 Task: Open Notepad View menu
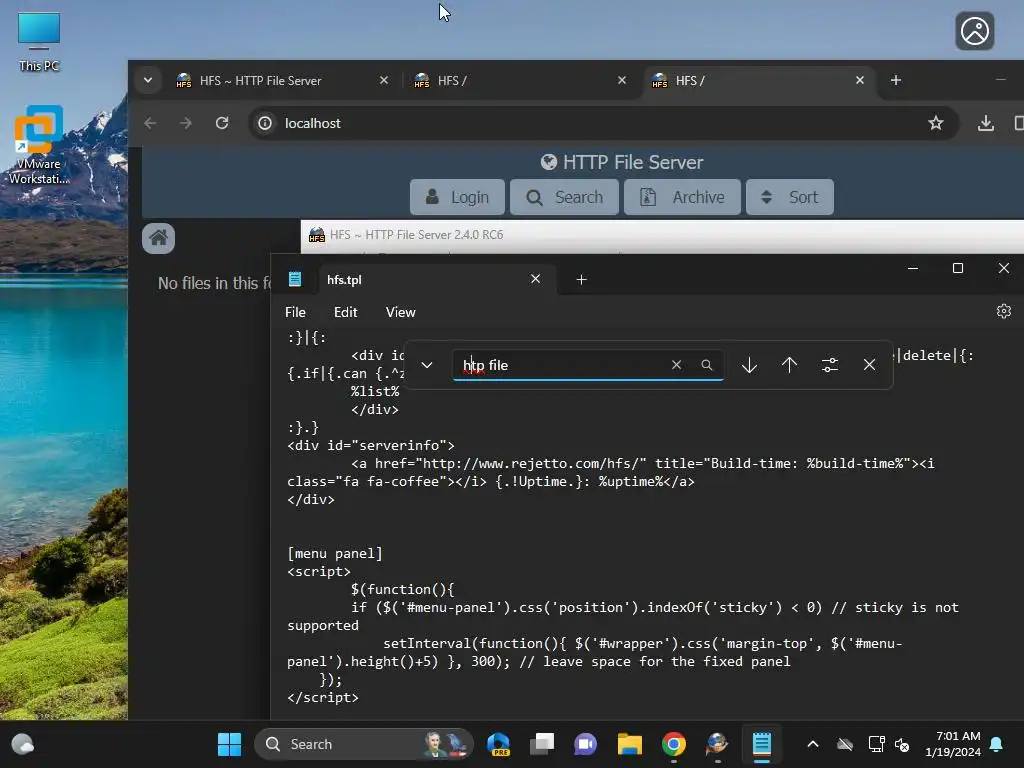400,313
